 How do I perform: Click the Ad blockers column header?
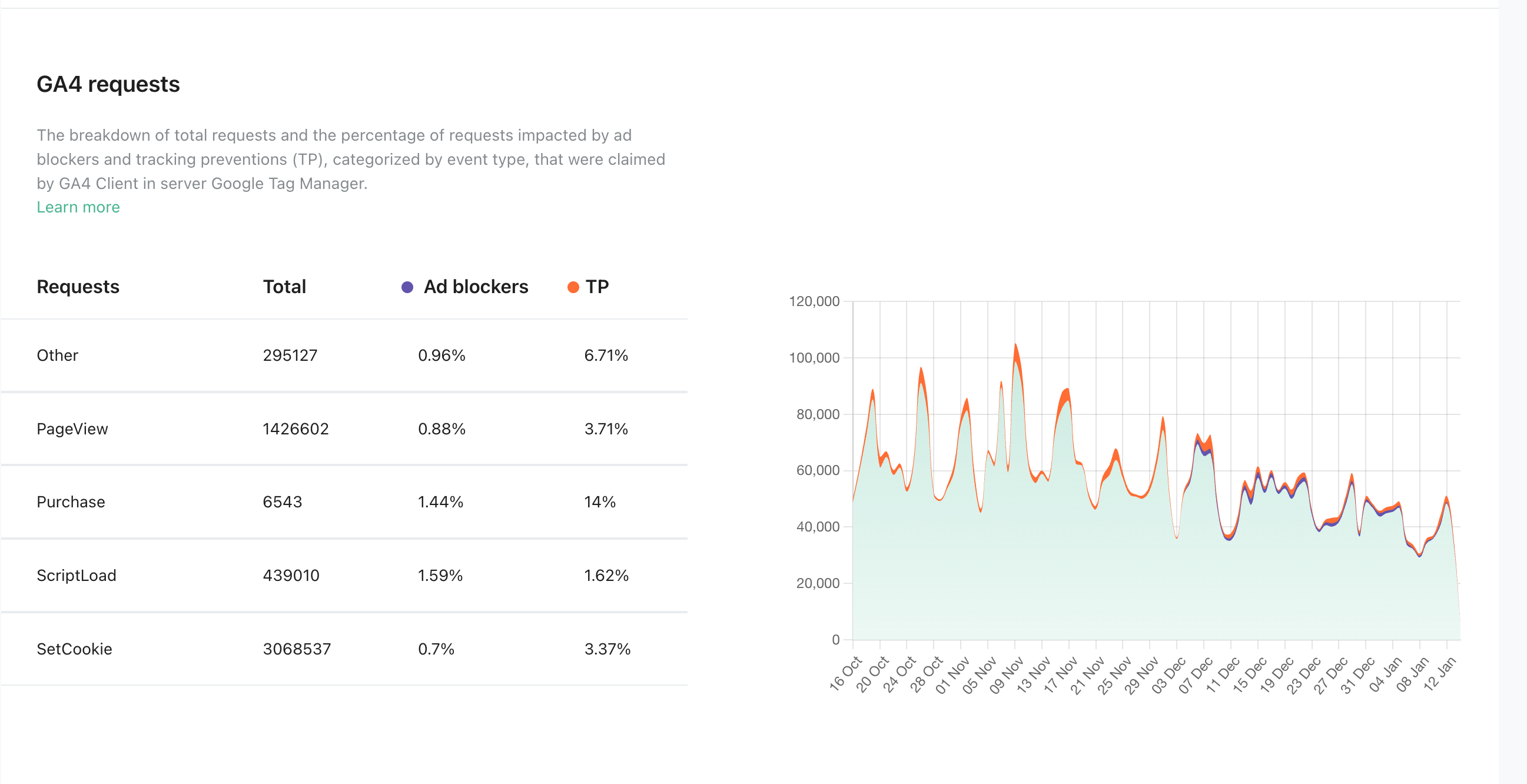coord(476,287)
